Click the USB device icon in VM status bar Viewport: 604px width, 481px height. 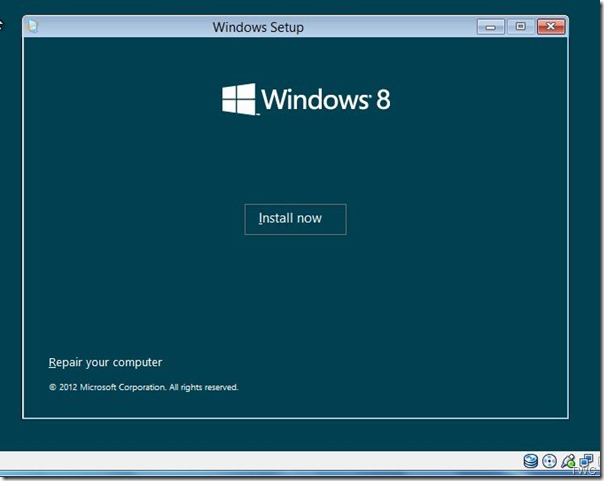click(x=568, y=461)
